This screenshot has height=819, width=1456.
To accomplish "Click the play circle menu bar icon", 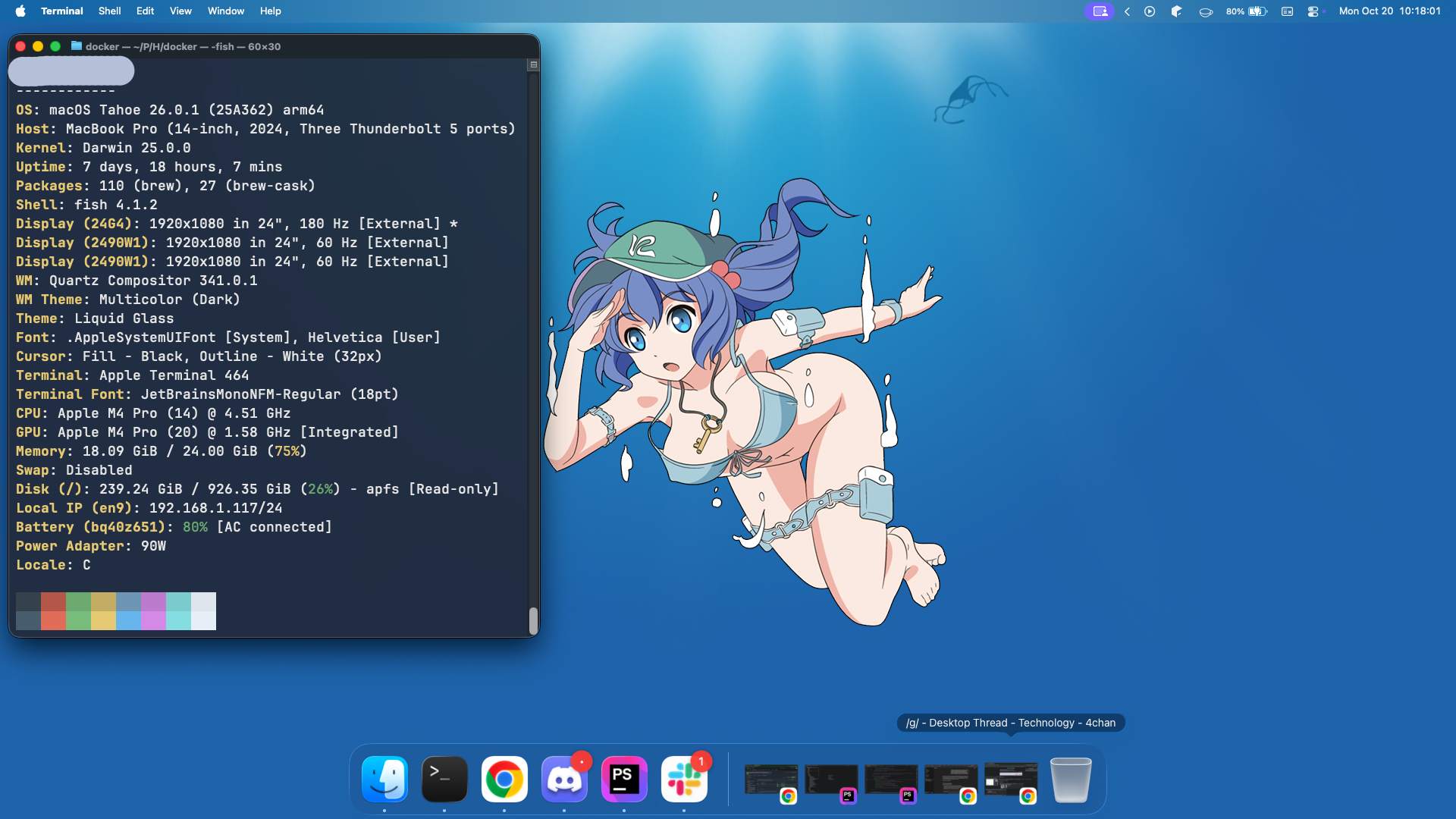I will 1150,11.
